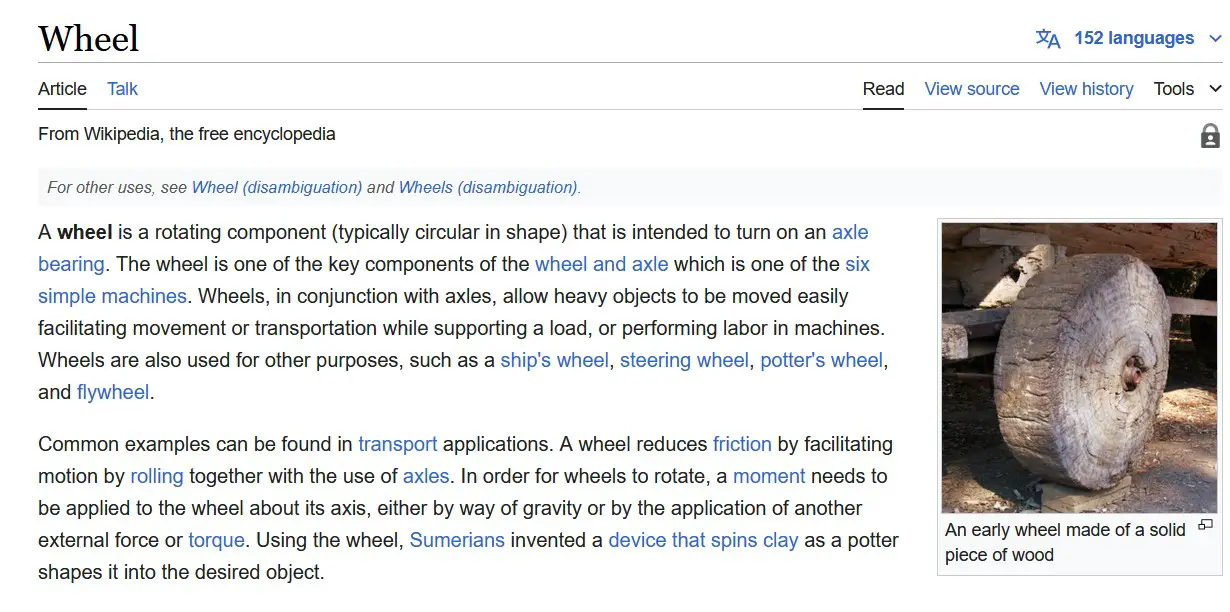Click the enlarge image icon in caption

1205,525
